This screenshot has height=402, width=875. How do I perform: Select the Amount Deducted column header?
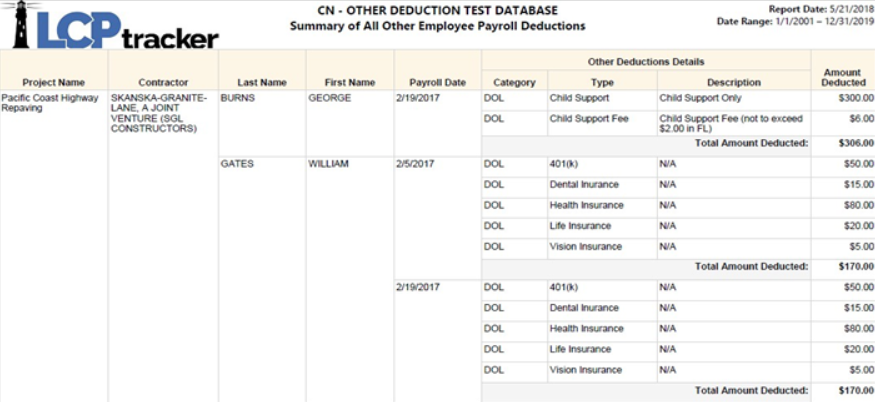pos(843,78)
